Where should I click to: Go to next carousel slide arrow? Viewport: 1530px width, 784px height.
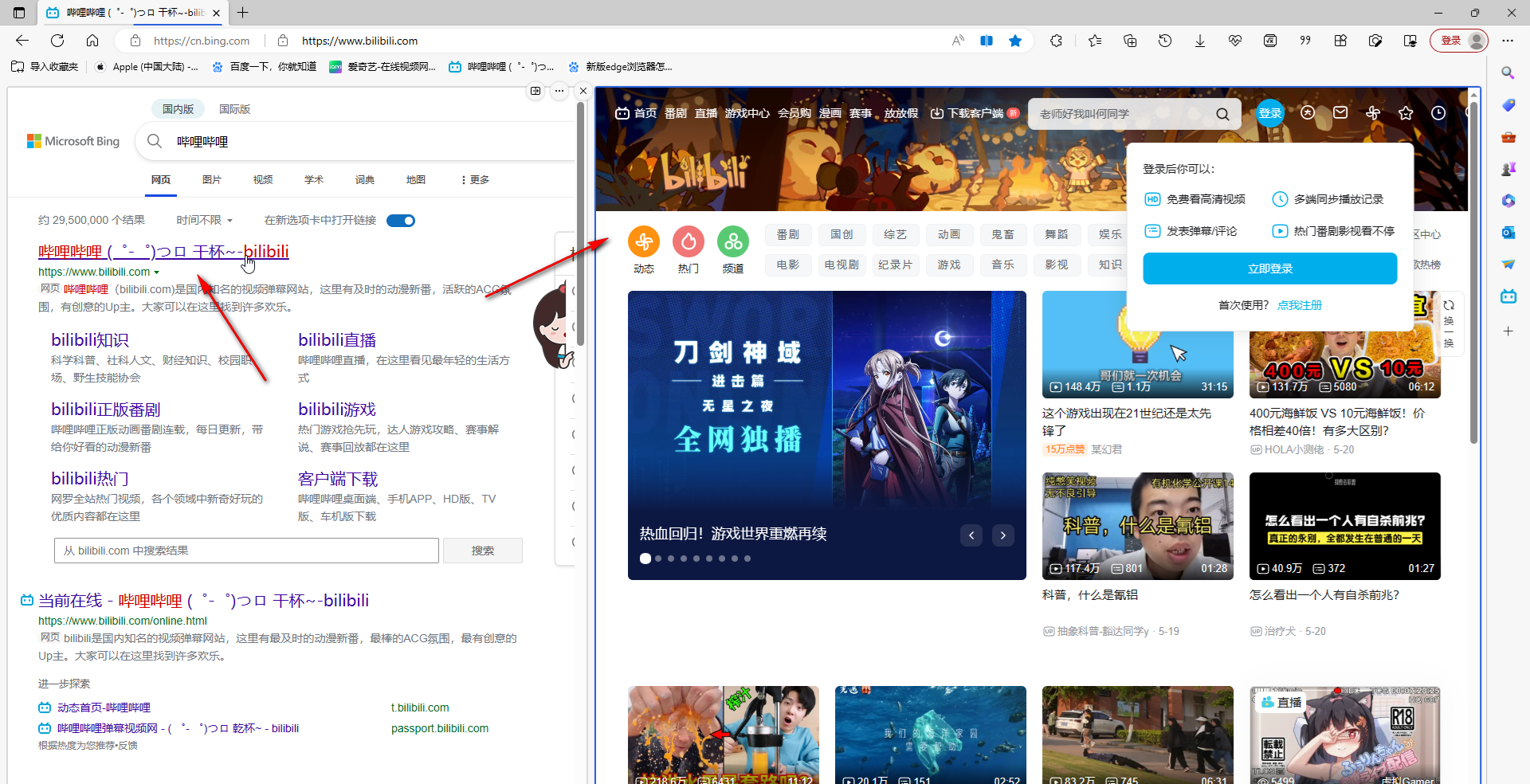click(1003, 535)
